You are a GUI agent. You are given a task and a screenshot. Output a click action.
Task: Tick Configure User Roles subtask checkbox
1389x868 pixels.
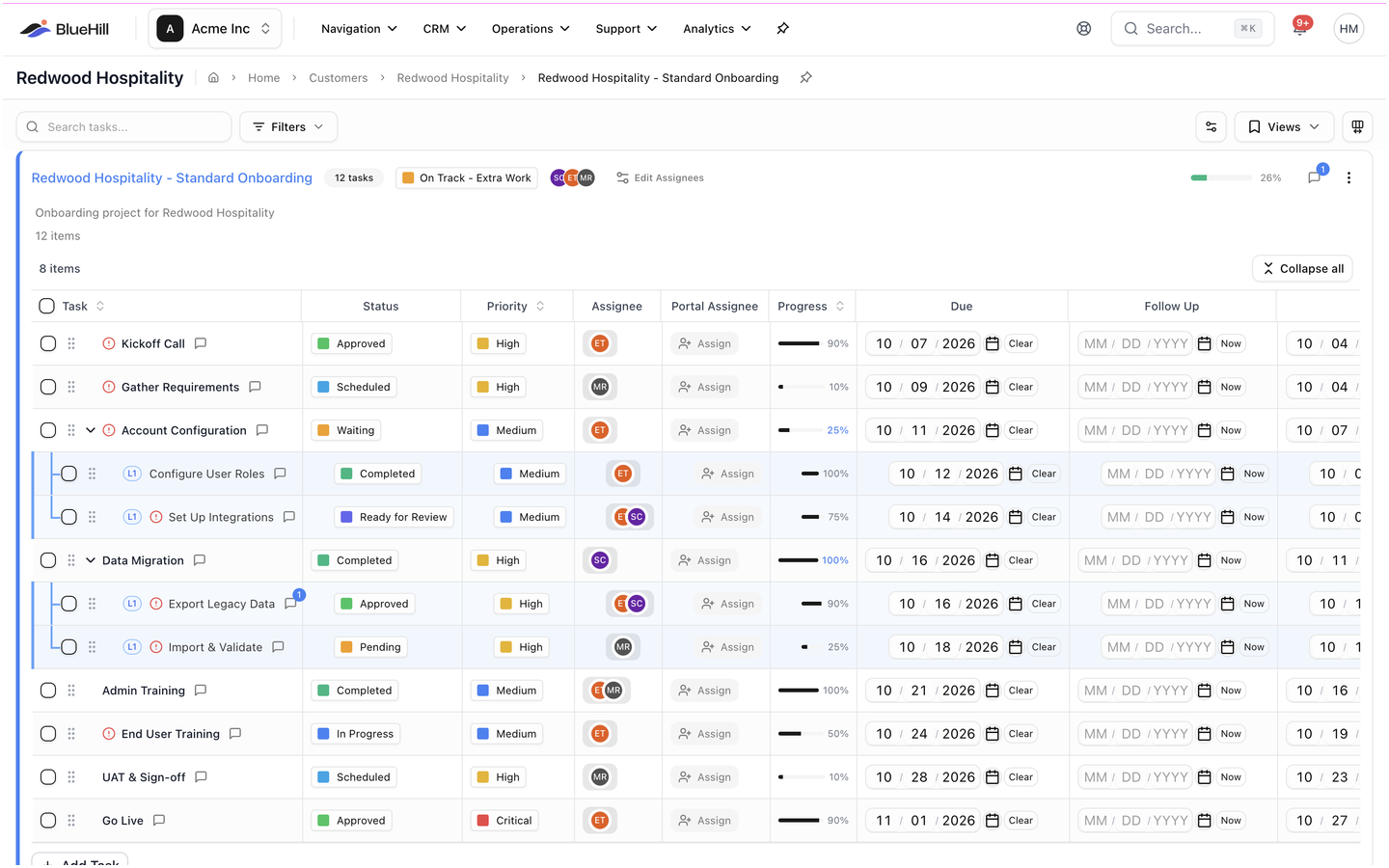pyautogui.click(x=68, y=474)
